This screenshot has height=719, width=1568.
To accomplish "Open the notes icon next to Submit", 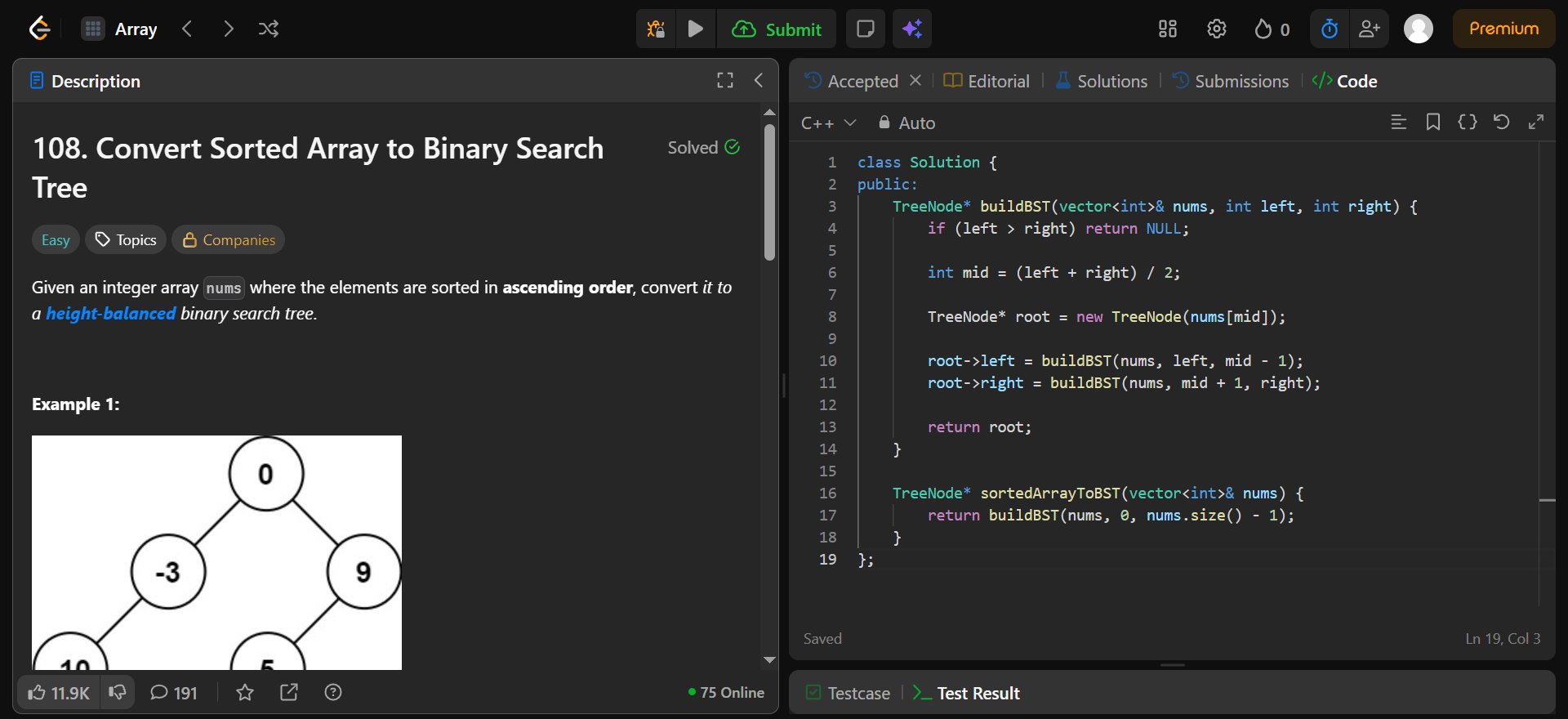I will click(x=865, y=29).
